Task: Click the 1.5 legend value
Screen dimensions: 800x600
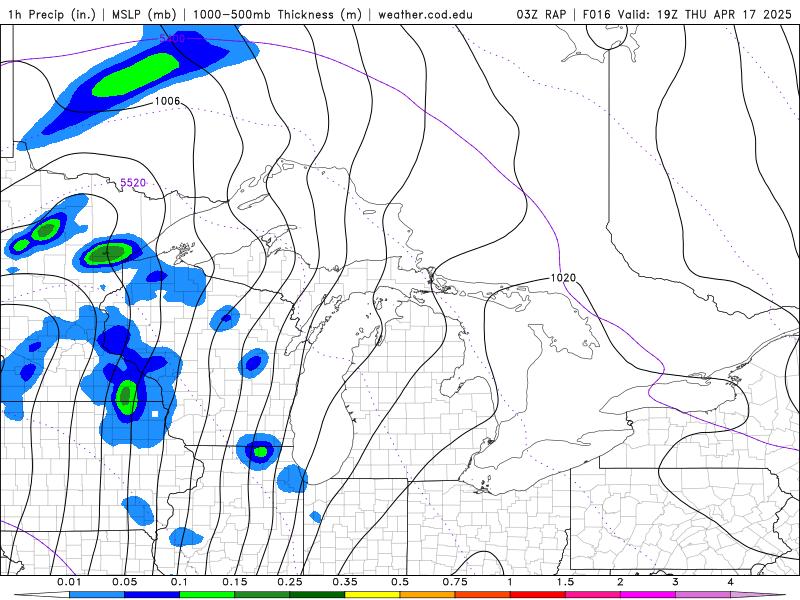Action: coord(565,582)
